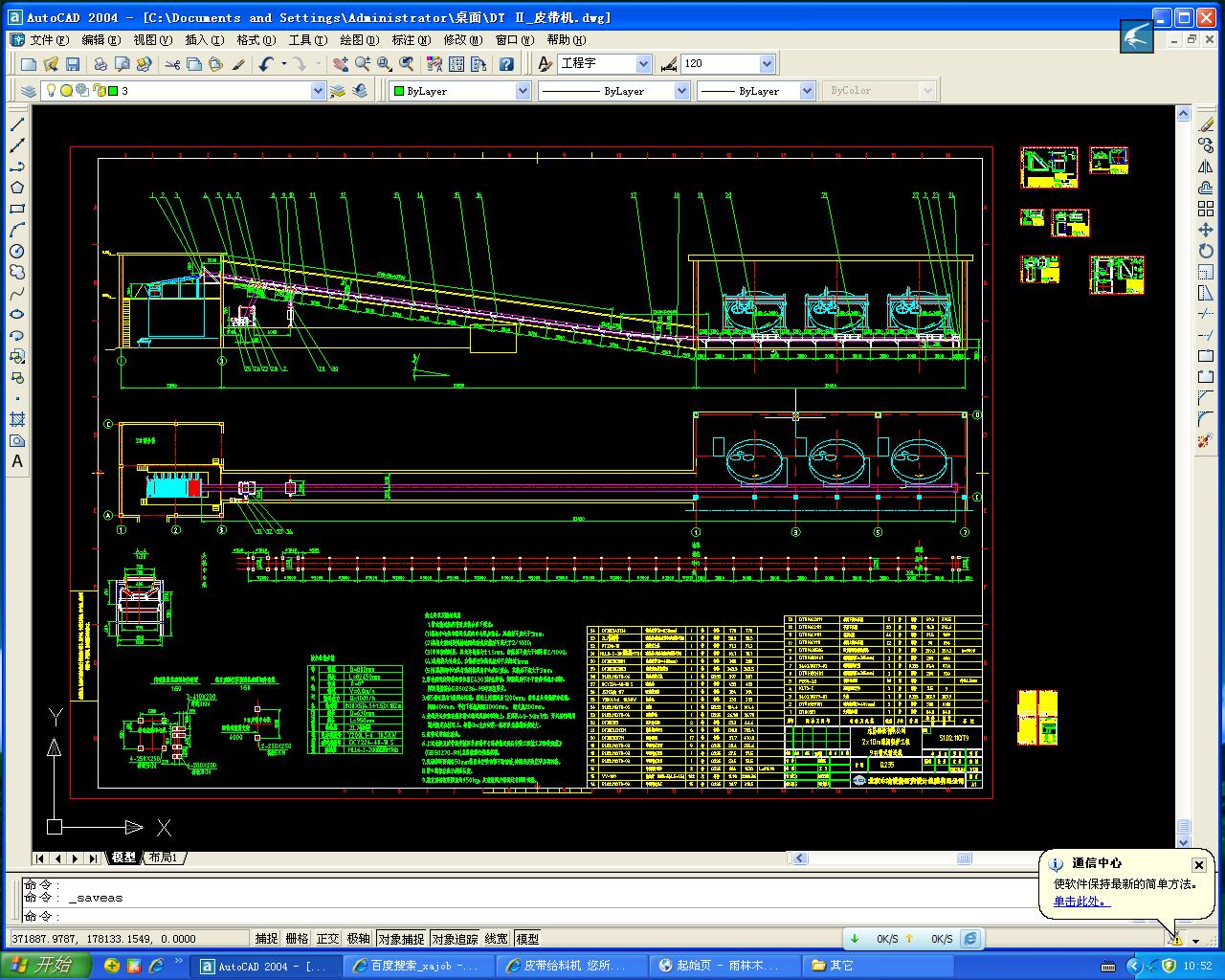Click the green layer color swatch
The image size is (1225, 980).
pyautogui.click(x=112, y=91)
